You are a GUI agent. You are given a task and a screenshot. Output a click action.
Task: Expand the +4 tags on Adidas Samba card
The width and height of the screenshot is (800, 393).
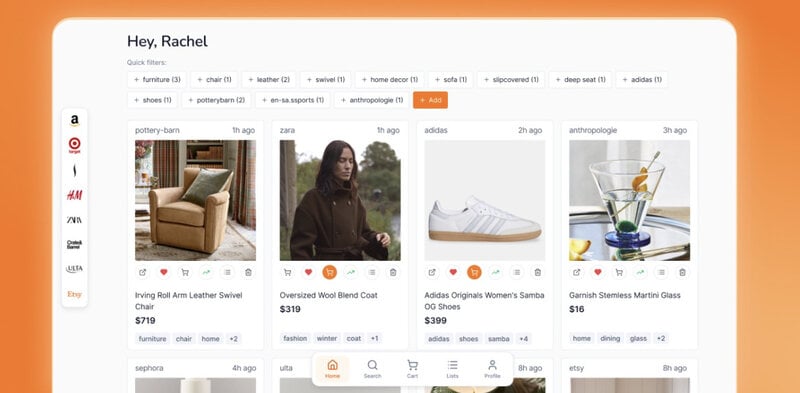point(523,338)
